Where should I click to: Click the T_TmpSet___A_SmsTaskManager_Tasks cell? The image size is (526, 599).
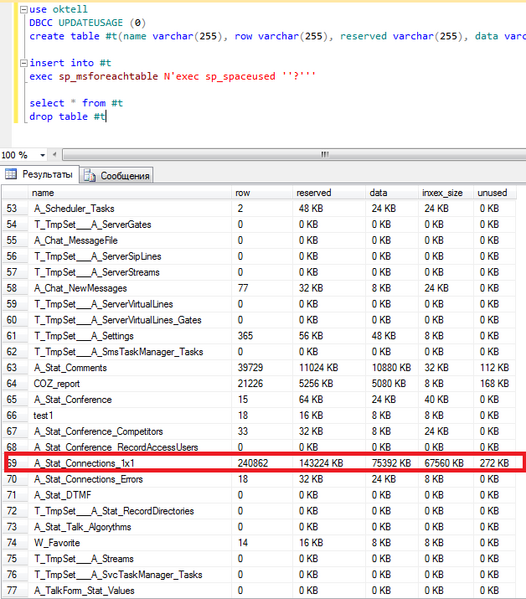130,352
